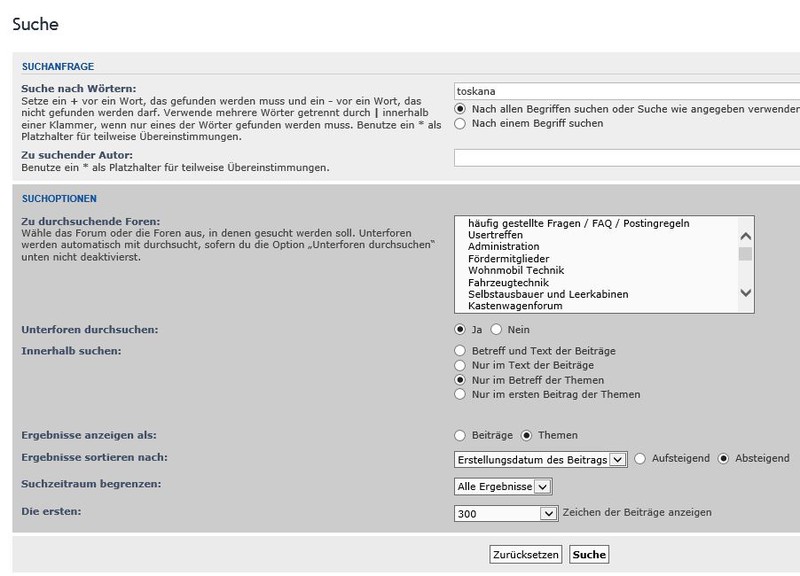Show results as 'Beiträge'

(x=460, y=435)
